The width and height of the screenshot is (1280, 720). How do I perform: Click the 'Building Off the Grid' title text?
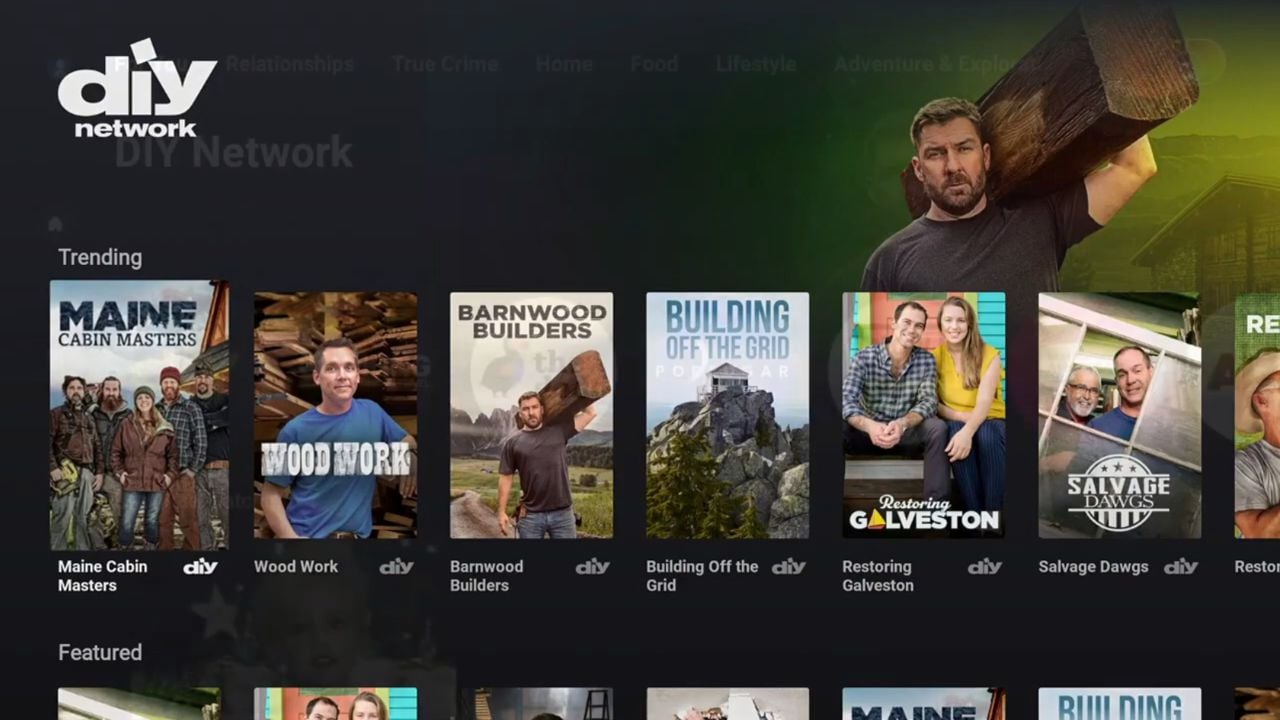(x=702, y=576)
